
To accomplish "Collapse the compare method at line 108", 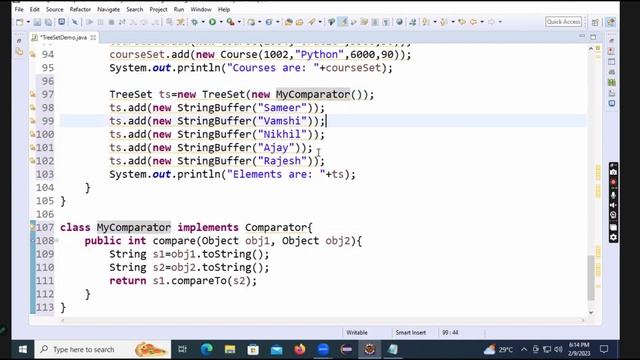I will pos(56,240).
